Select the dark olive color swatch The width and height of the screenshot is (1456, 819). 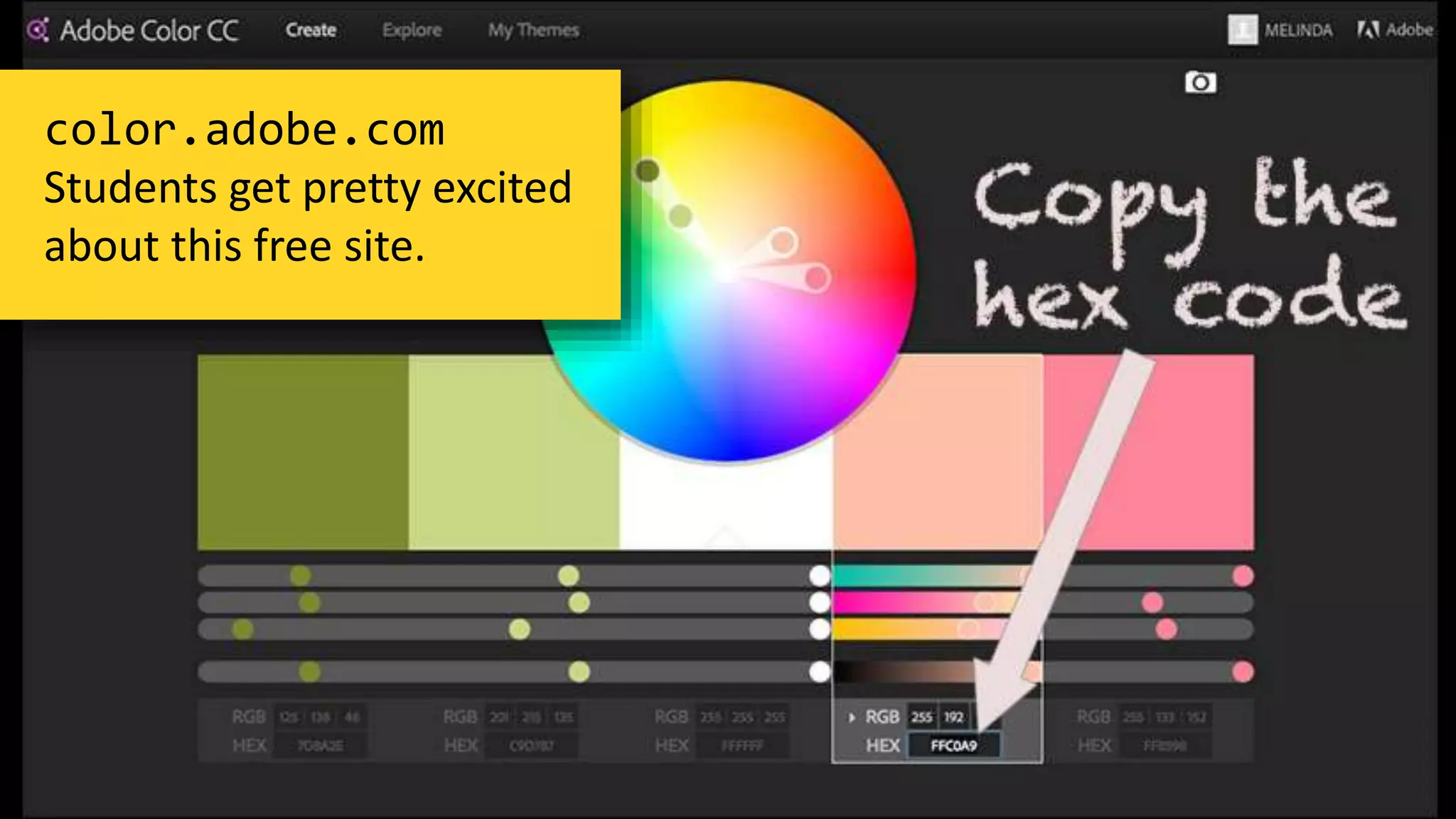point(303,452)
